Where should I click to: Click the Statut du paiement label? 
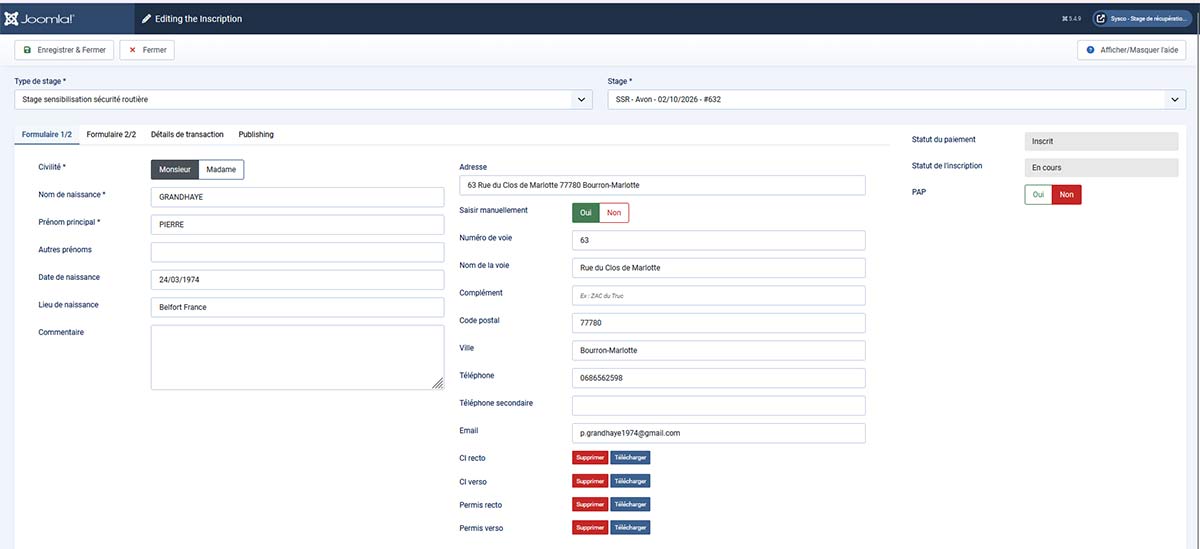[944, 140]
